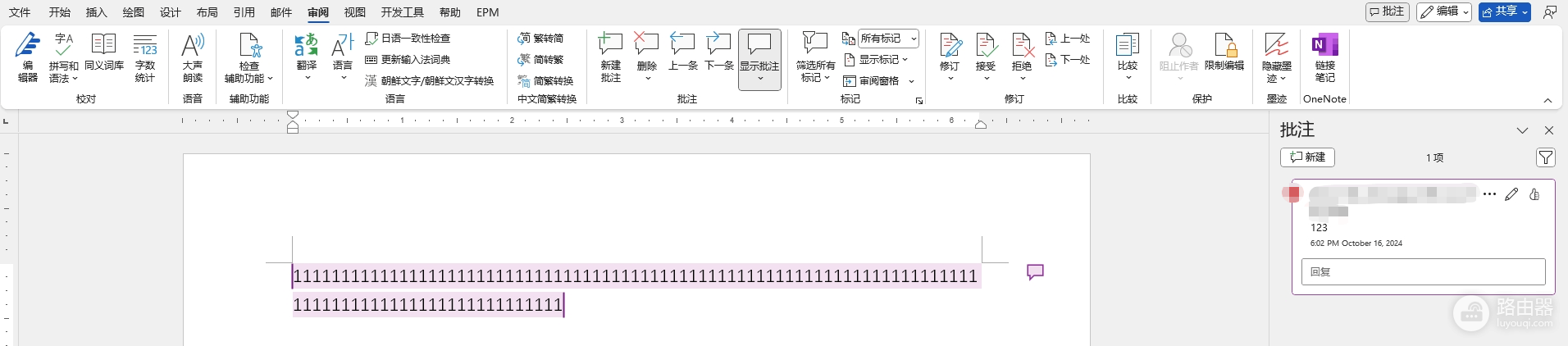Open the 所有标记 markup view dropdown

pos(889,38)
